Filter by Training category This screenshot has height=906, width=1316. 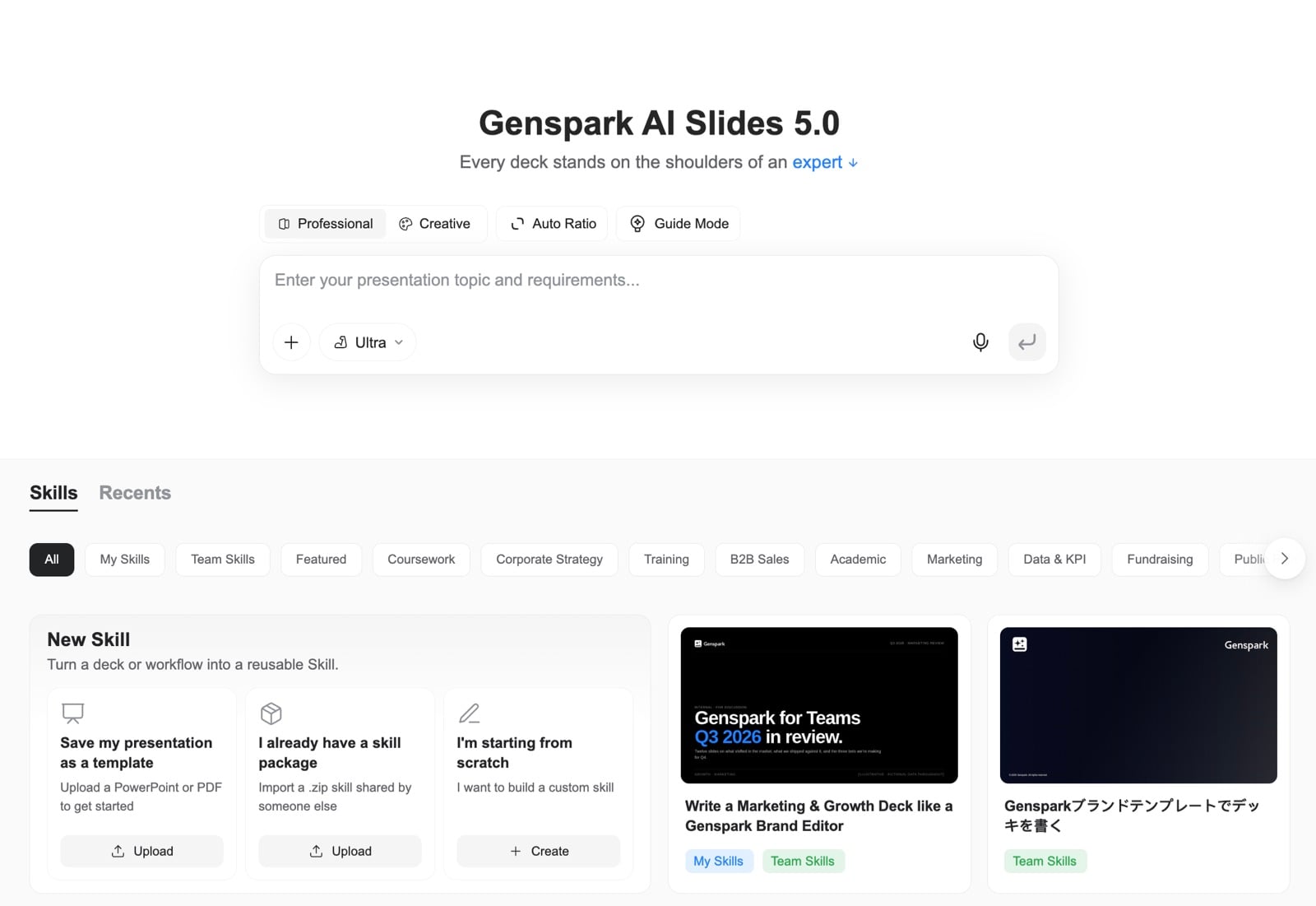coord(666,560)
